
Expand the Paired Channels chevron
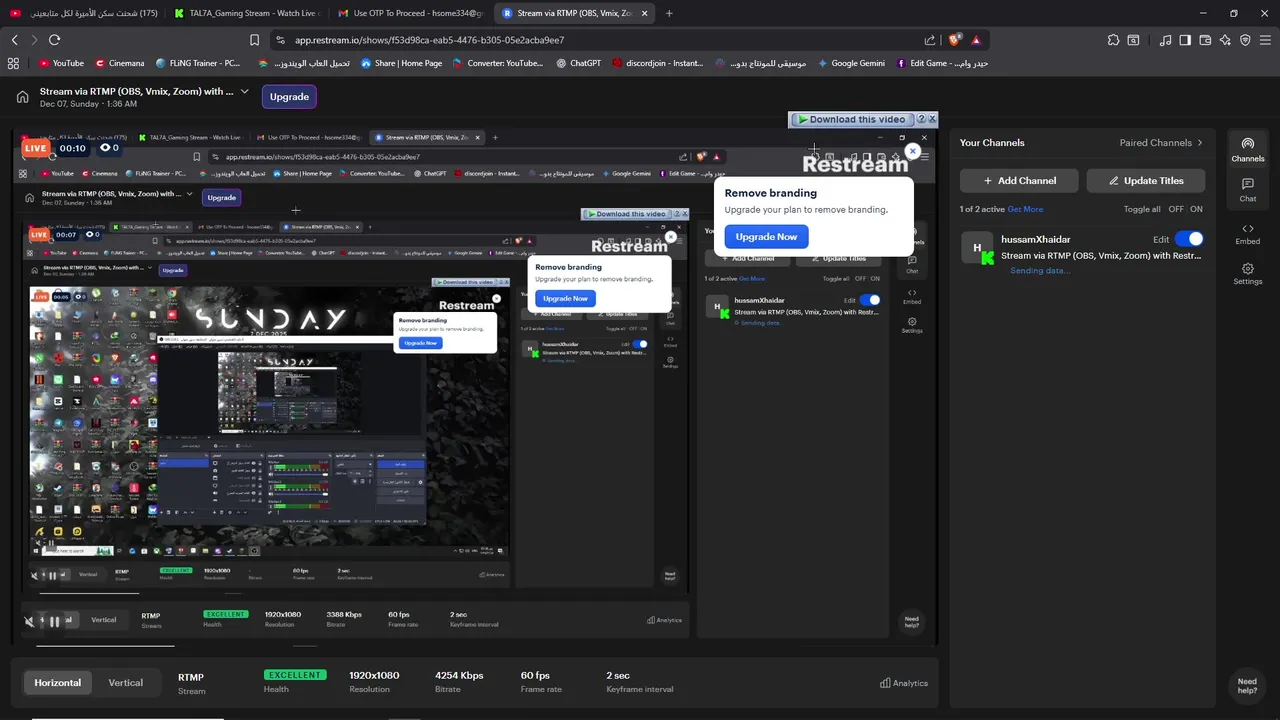coord(1201,143)
